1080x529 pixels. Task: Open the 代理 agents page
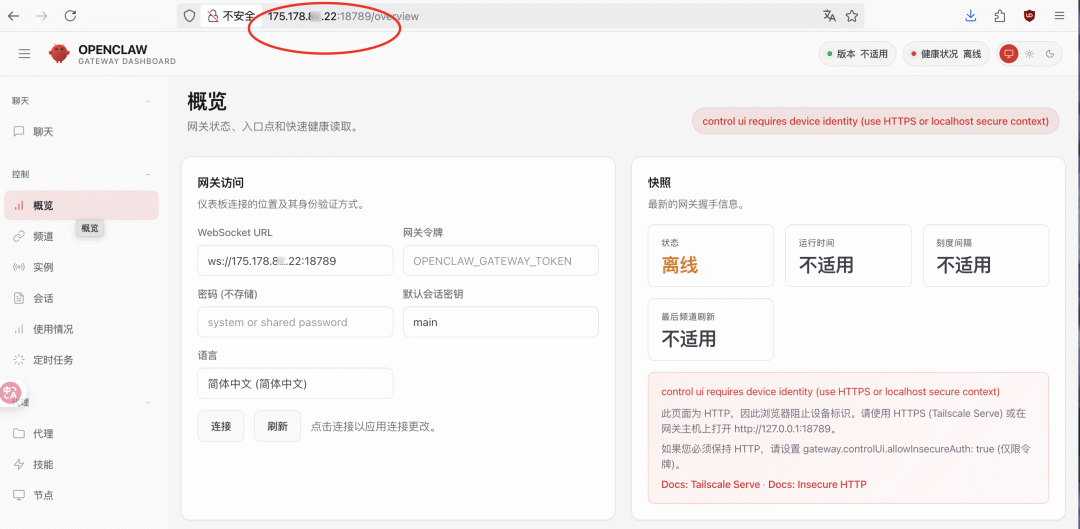tap(81, 433)
